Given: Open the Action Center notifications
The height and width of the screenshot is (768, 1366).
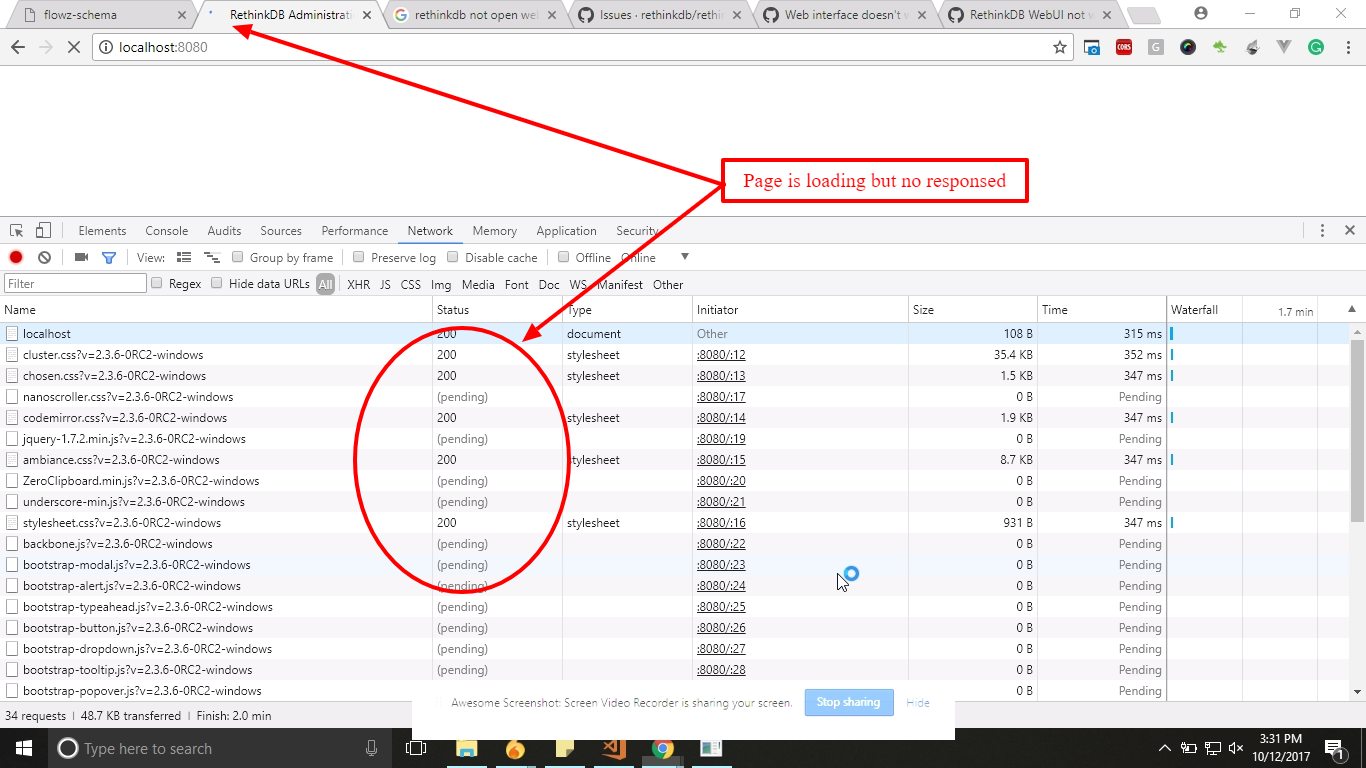Looking at the screenshot, I should [x=1334, y=748].
